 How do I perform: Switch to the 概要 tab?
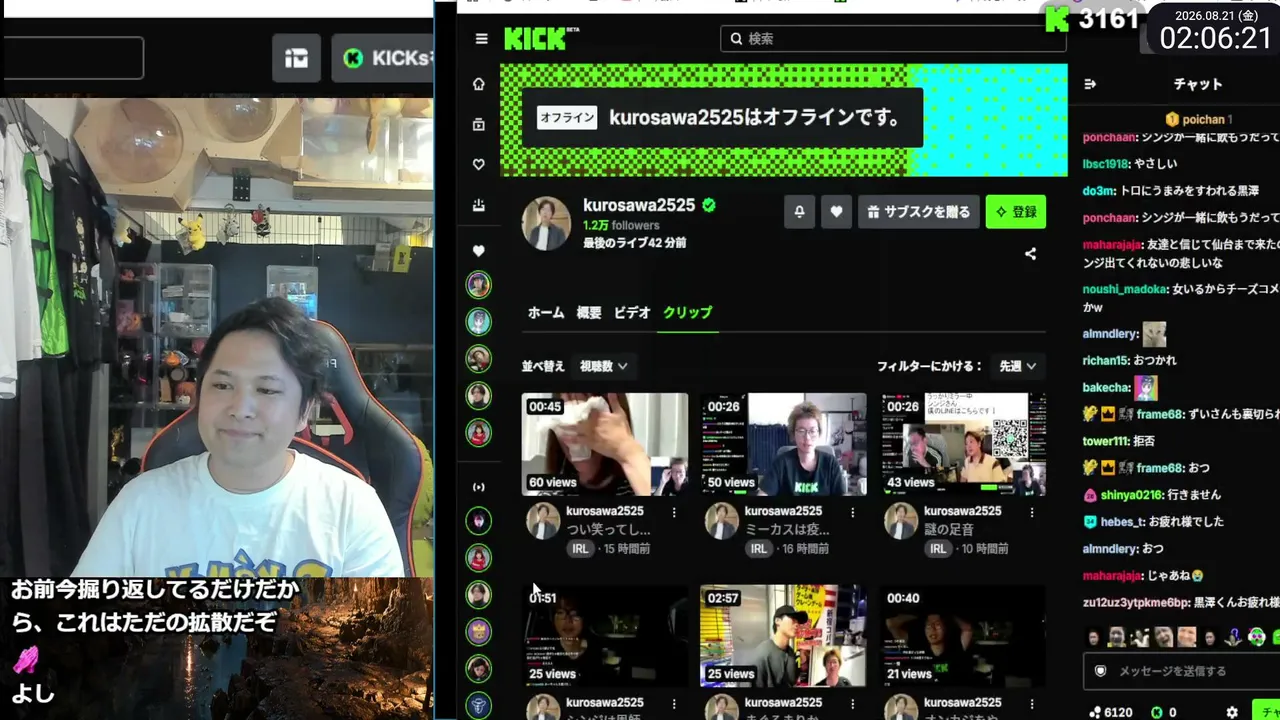[589, 313]
